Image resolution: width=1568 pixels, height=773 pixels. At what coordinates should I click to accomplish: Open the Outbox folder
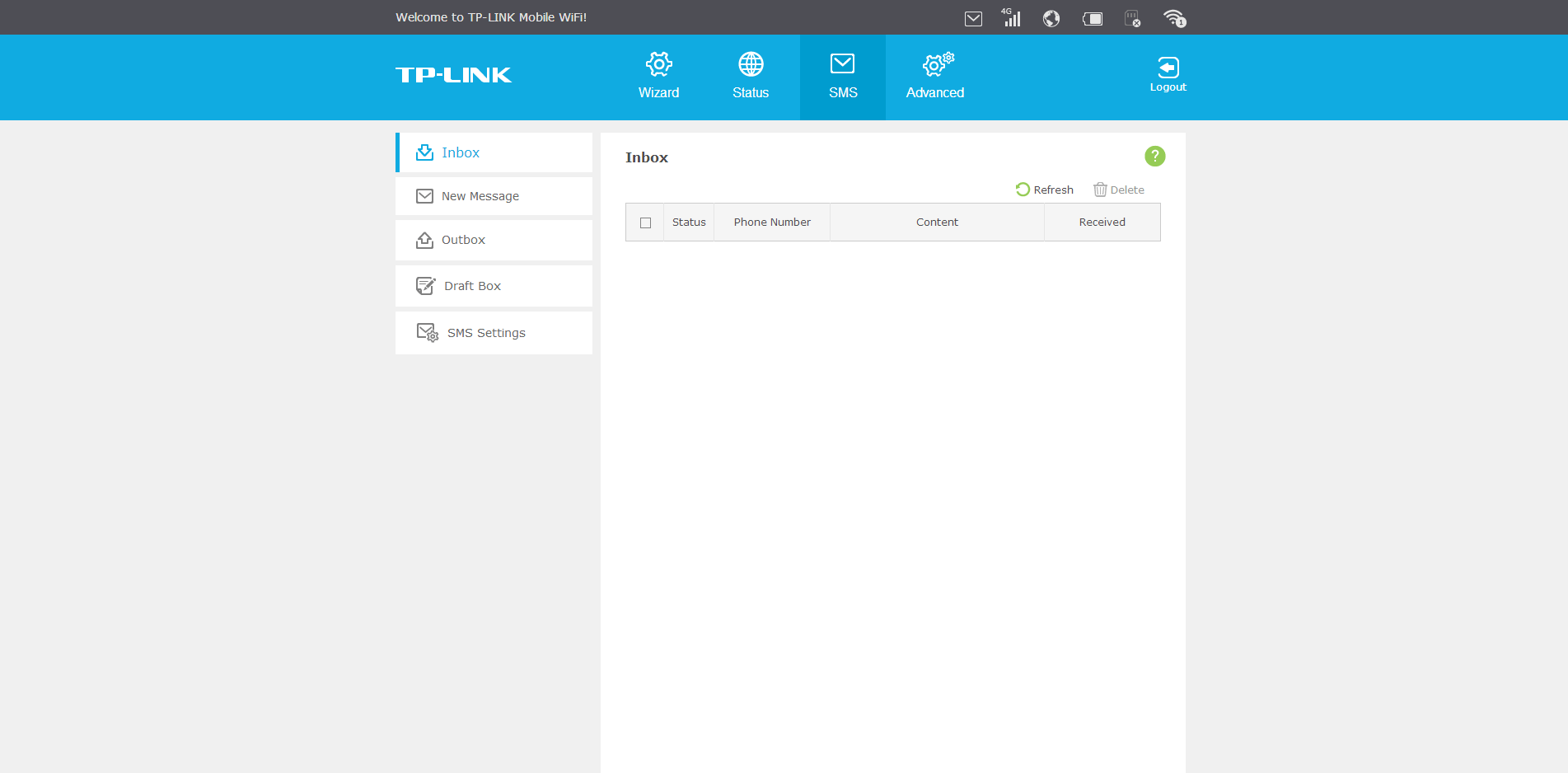coord(463,240)
